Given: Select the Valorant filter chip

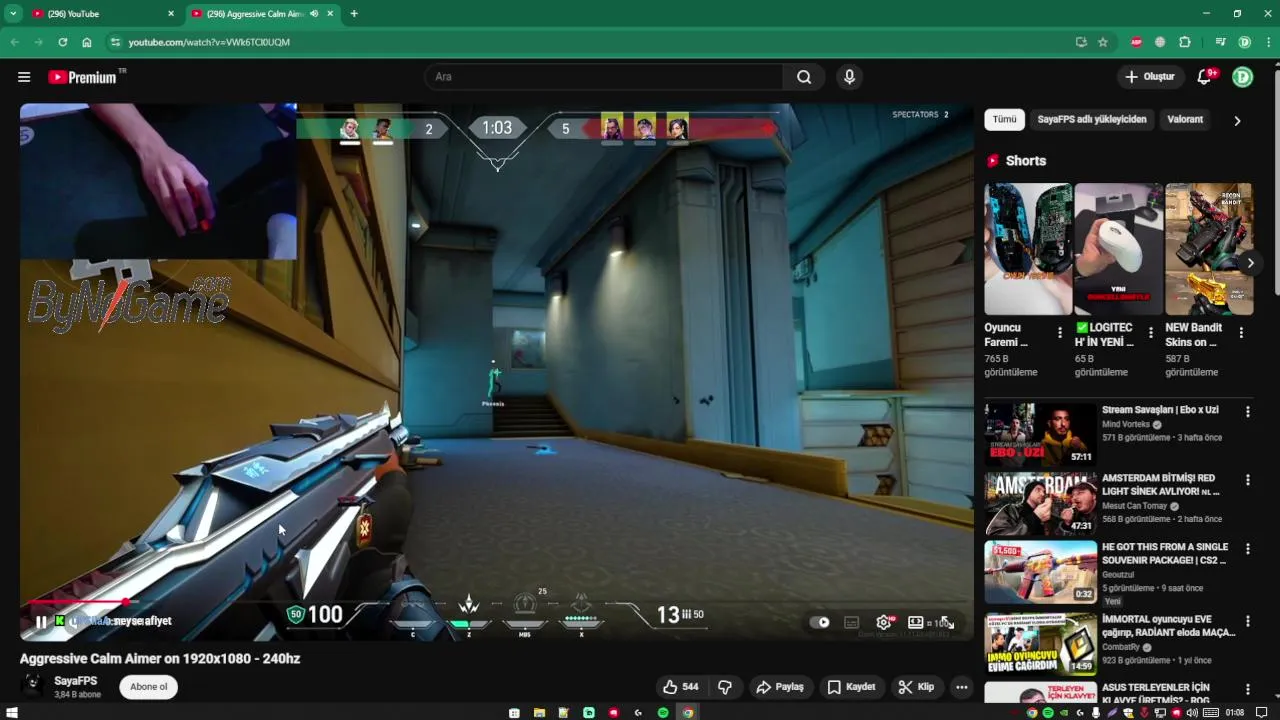Looking at the screenshot, I should pos(1185,119).
